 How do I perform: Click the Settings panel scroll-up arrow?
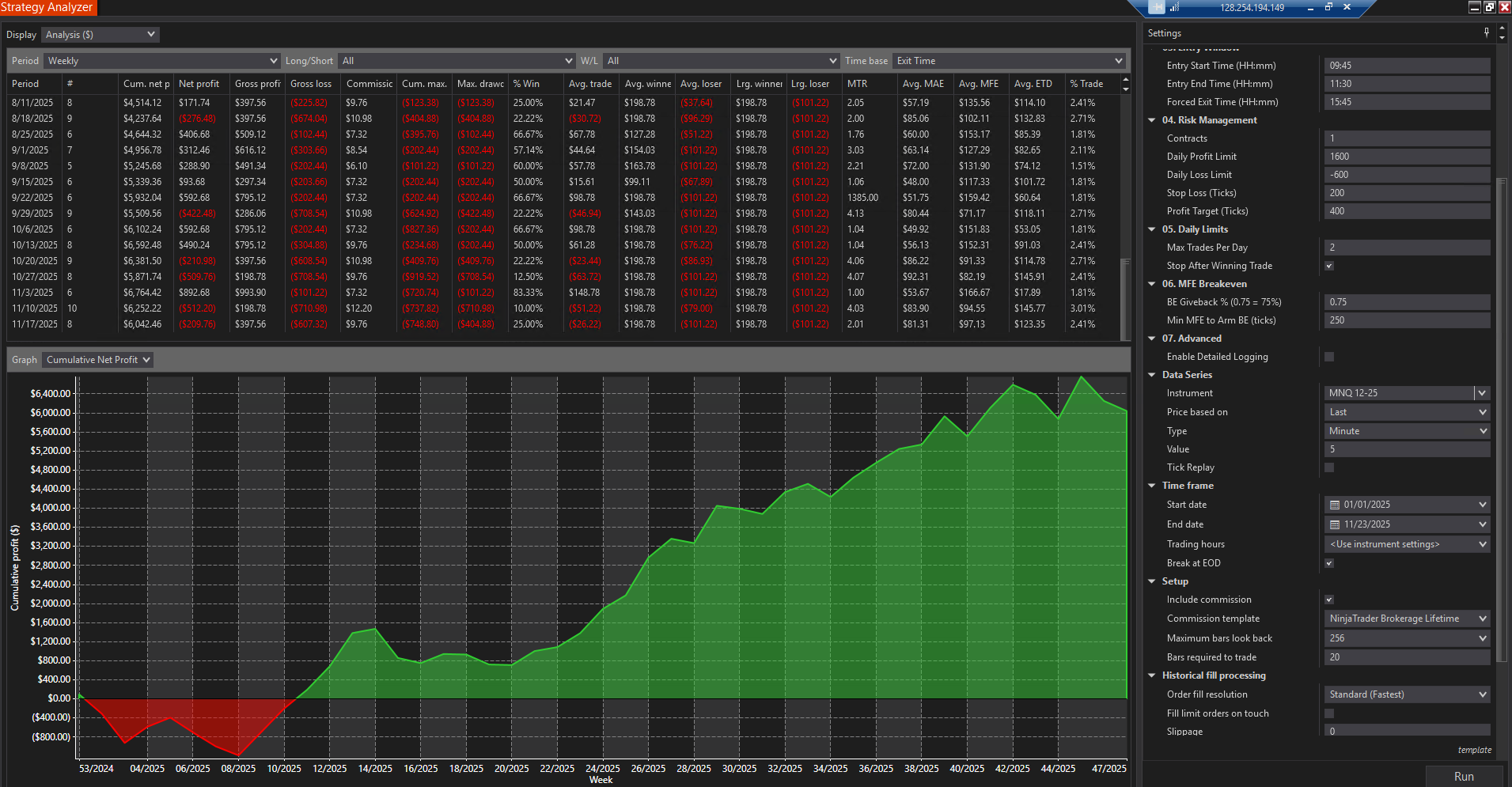1502,28
